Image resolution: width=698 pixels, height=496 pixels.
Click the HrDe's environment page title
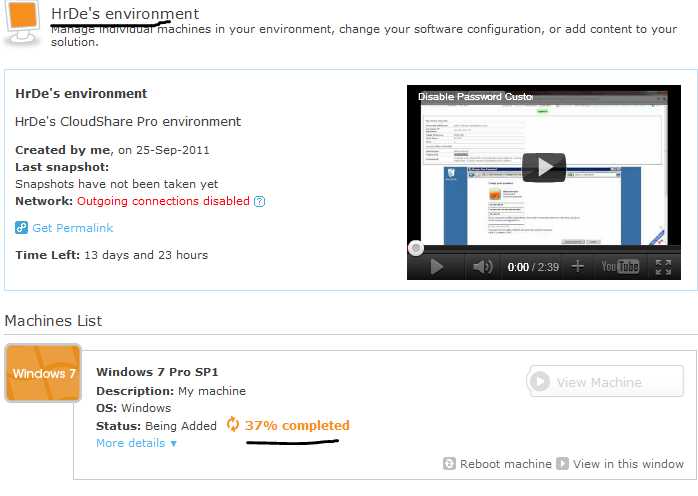point(125,14)
